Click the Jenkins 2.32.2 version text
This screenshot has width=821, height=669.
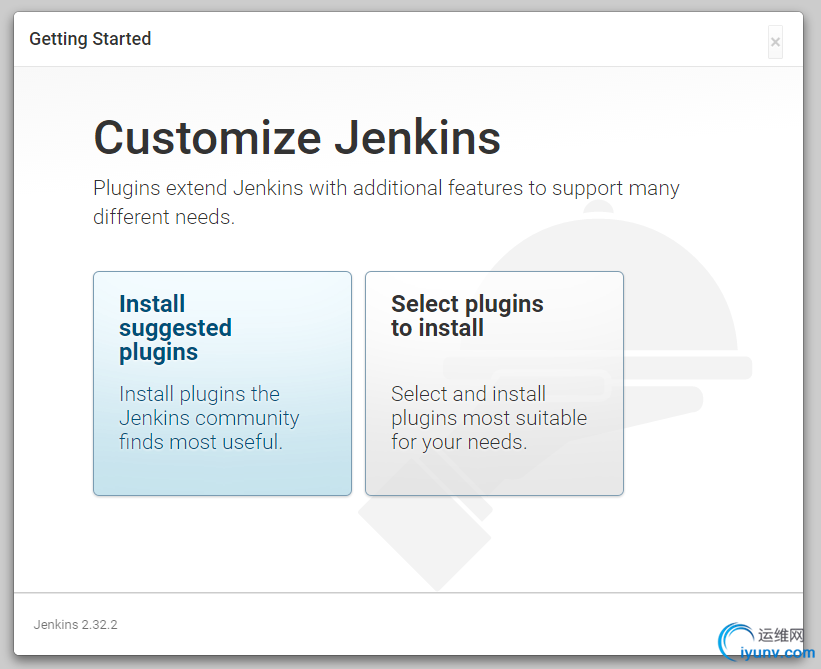coord(75,625)
